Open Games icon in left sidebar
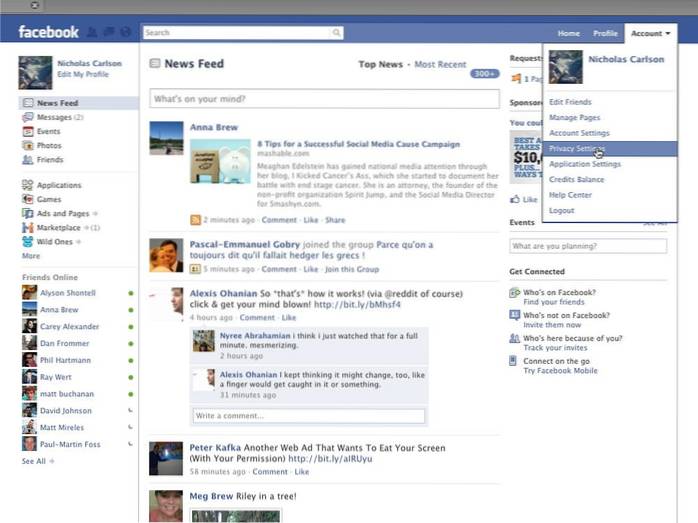Image resolution: width=698 pixels, height=523 pixels. click(28, 199)
